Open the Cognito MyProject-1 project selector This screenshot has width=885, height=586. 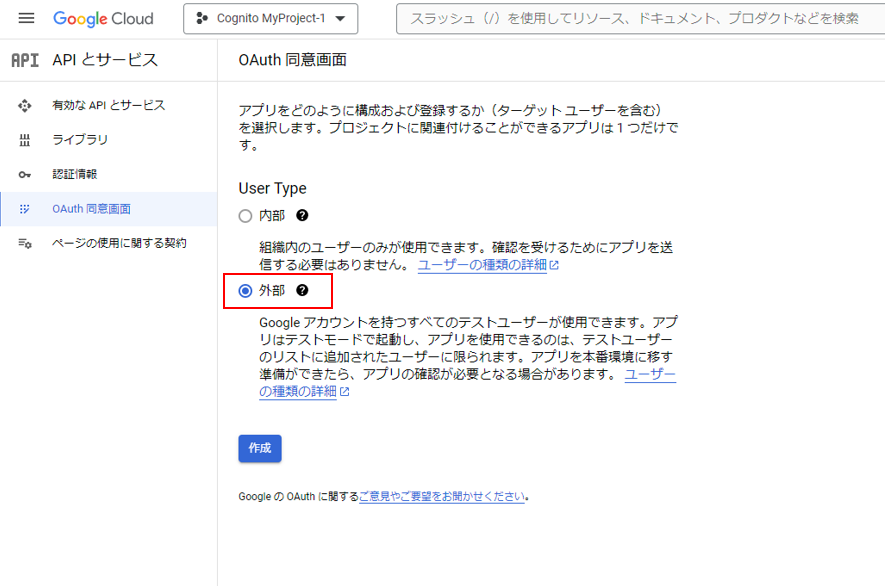[270, 19]
